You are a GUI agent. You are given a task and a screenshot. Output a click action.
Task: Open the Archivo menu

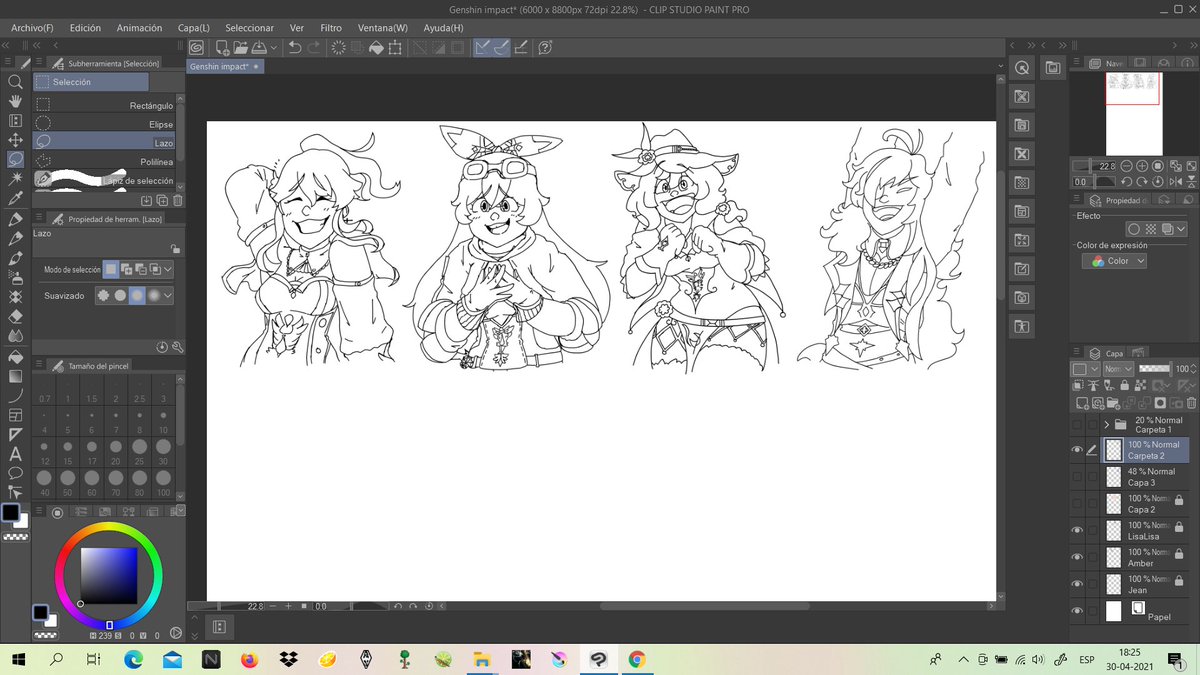pos(32,28)
